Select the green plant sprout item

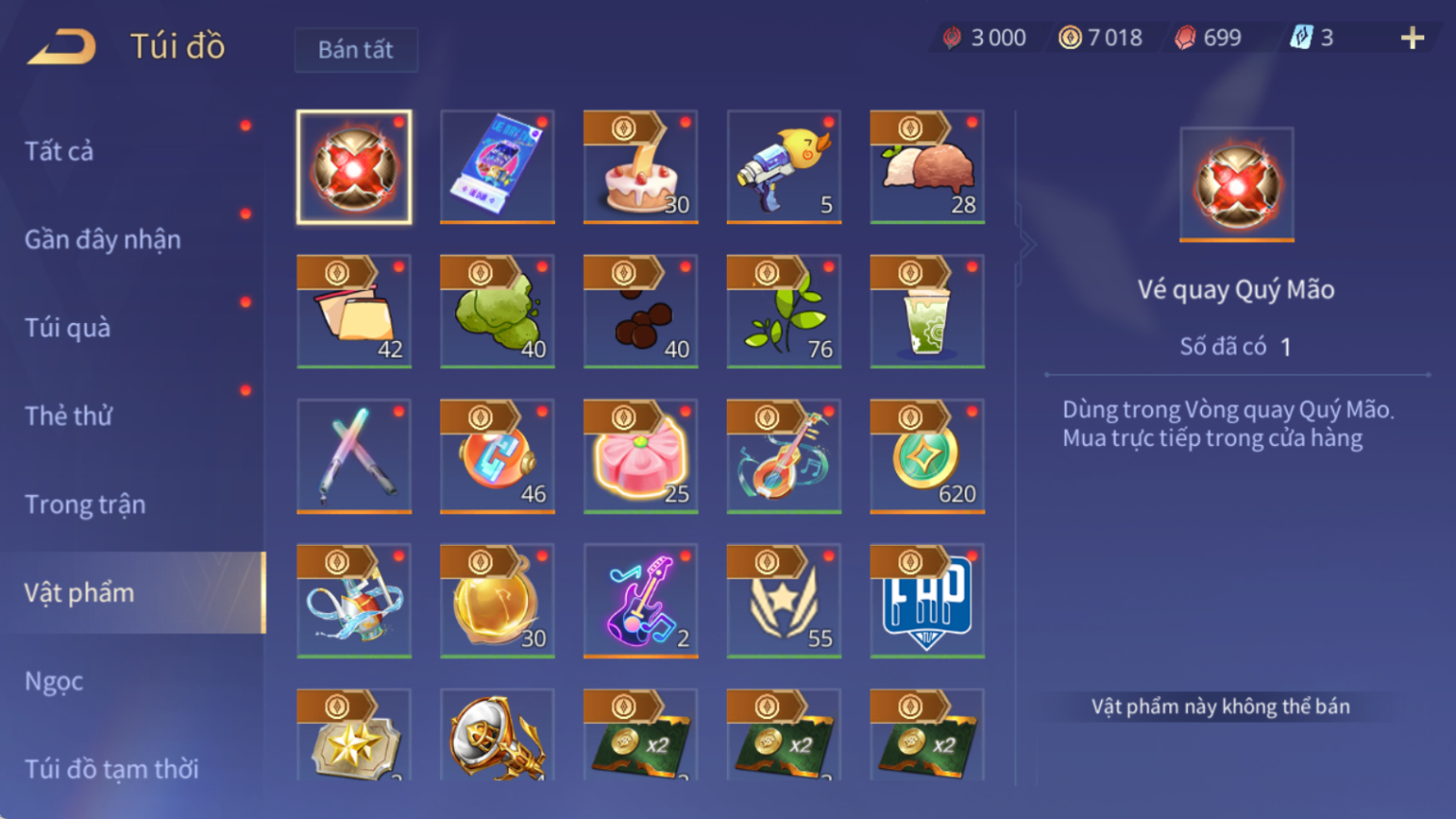784,311
